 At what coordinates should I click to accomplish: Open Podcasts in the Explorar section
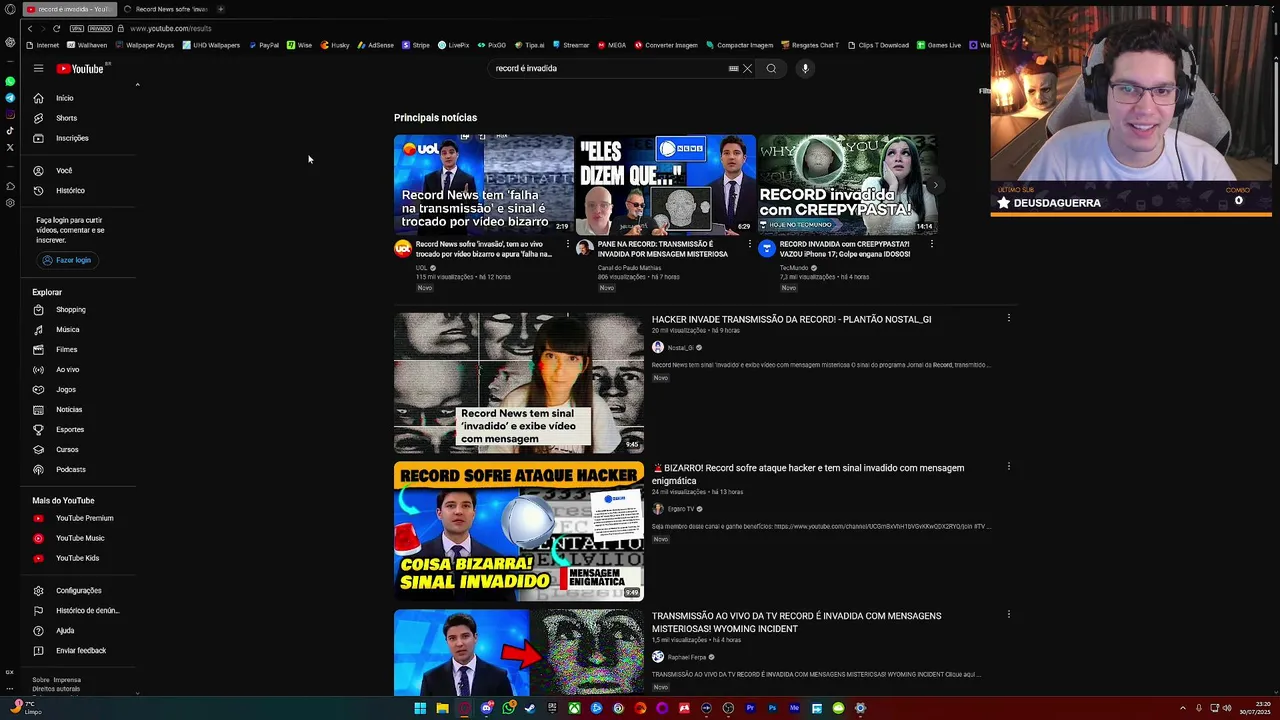(x=70, y=470)
